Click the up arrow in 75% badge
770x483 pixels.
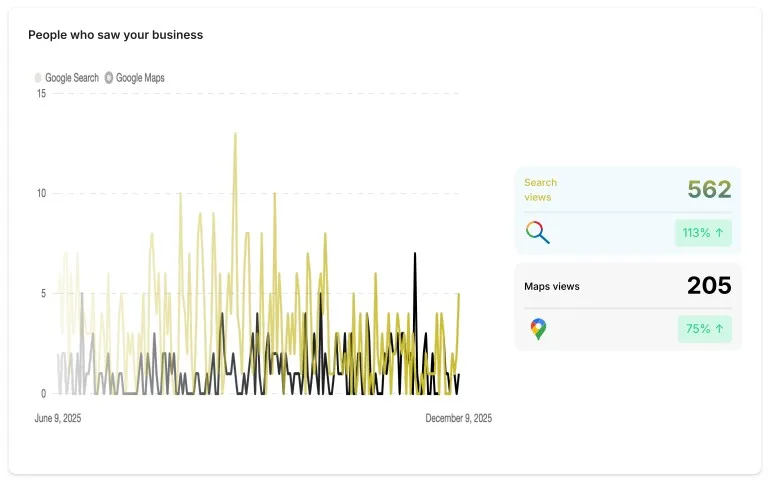click(720, 329)
